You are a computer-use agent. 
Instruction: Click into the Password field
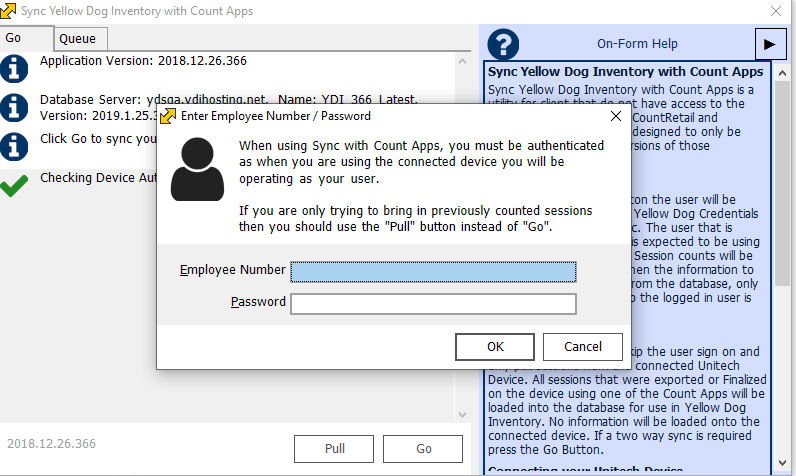[433, 303]
